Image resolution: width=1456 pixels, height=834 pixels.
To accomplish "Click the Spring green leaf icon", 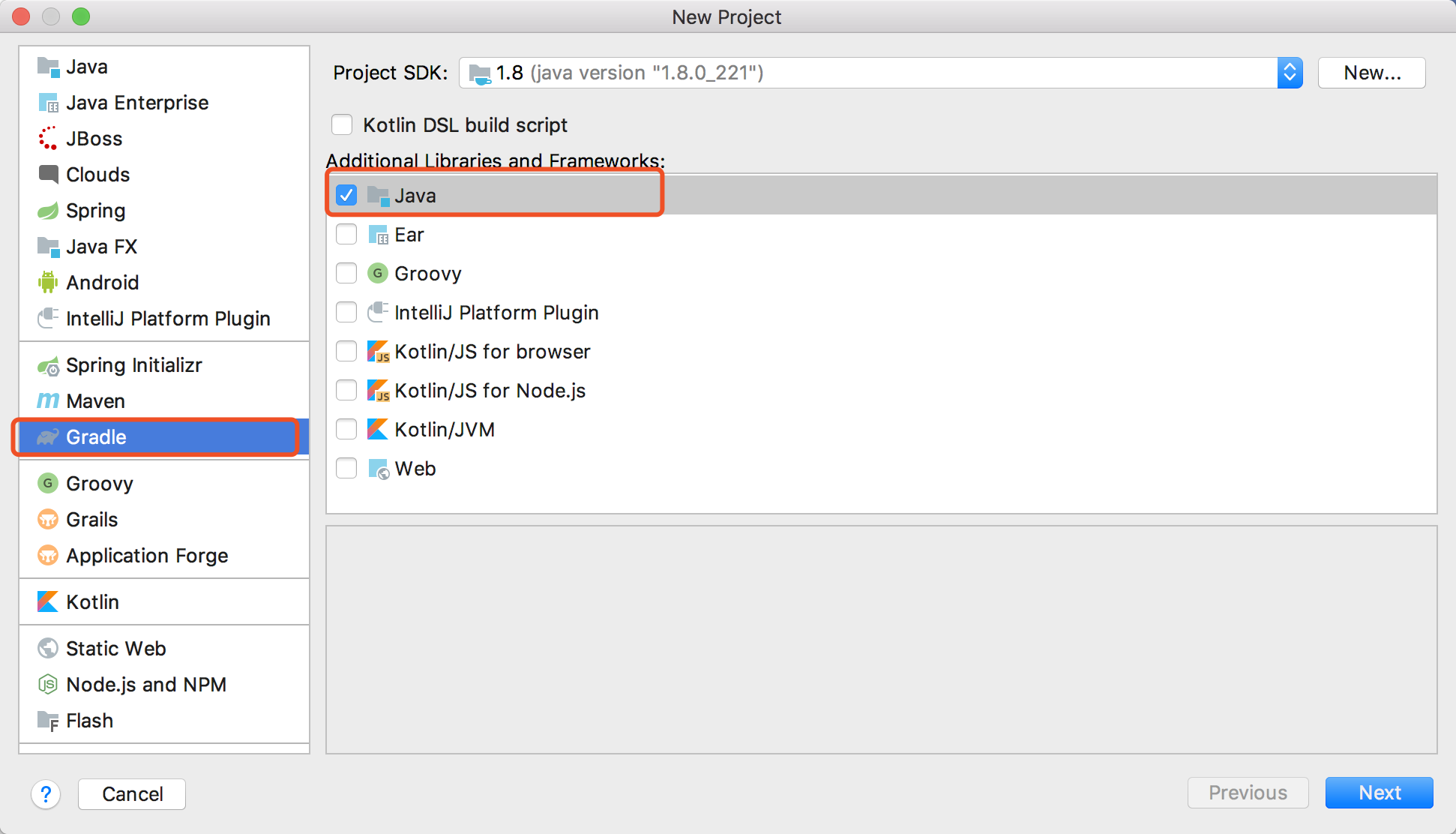I will pyautogui.click(x=48, y=211).
